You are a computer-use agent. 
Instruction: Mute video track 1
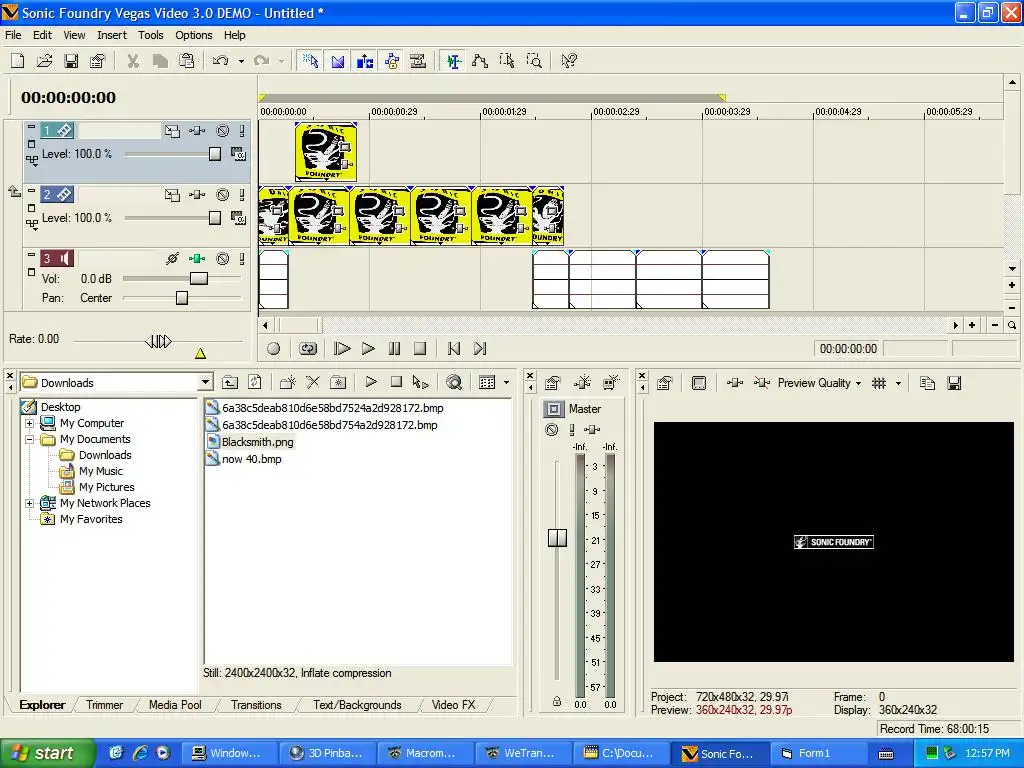[x=223, y=131]
